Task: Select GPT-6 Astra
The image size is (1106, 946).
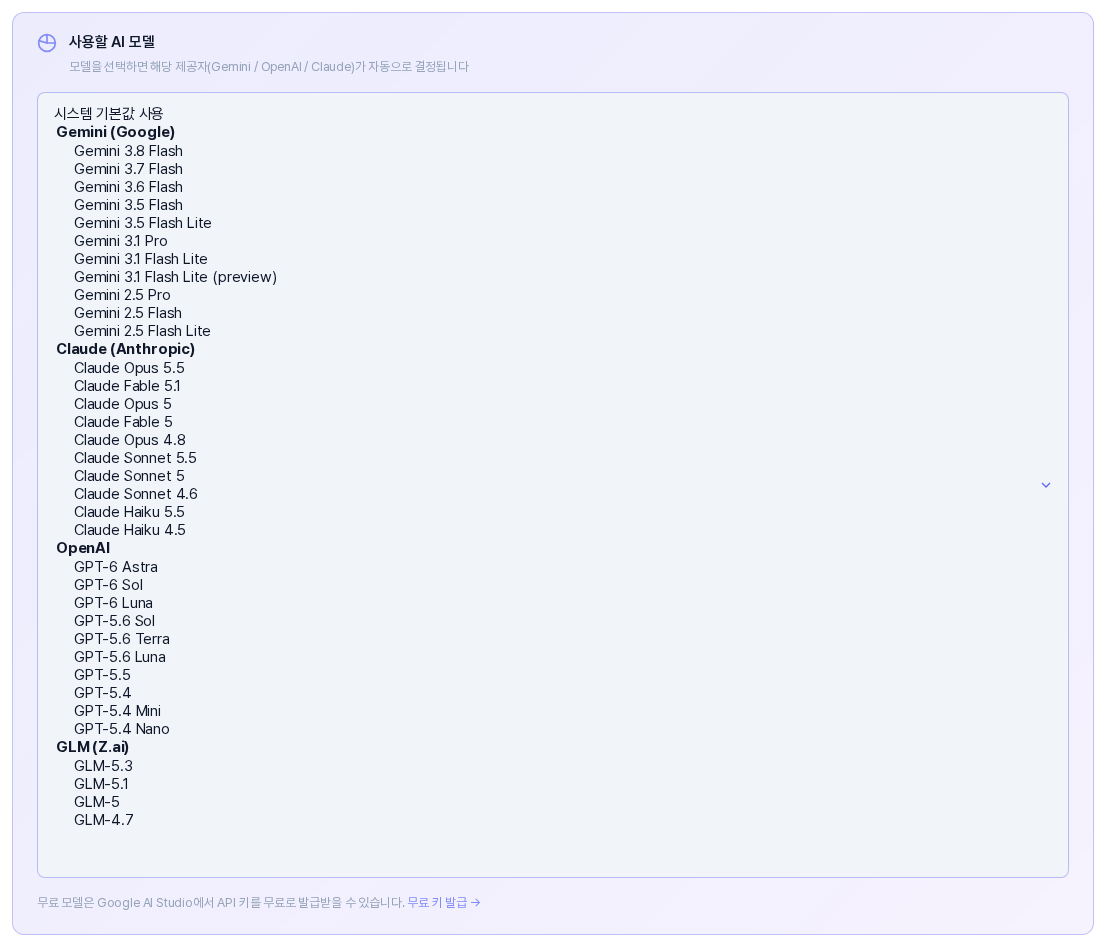Action: (x=116, y=567)
